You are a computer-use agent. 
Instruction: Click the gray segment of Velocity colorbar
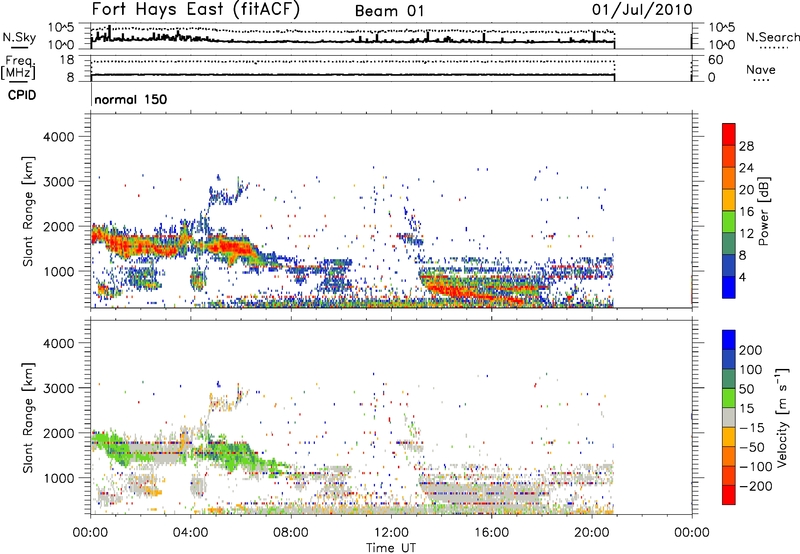(729, 417)
